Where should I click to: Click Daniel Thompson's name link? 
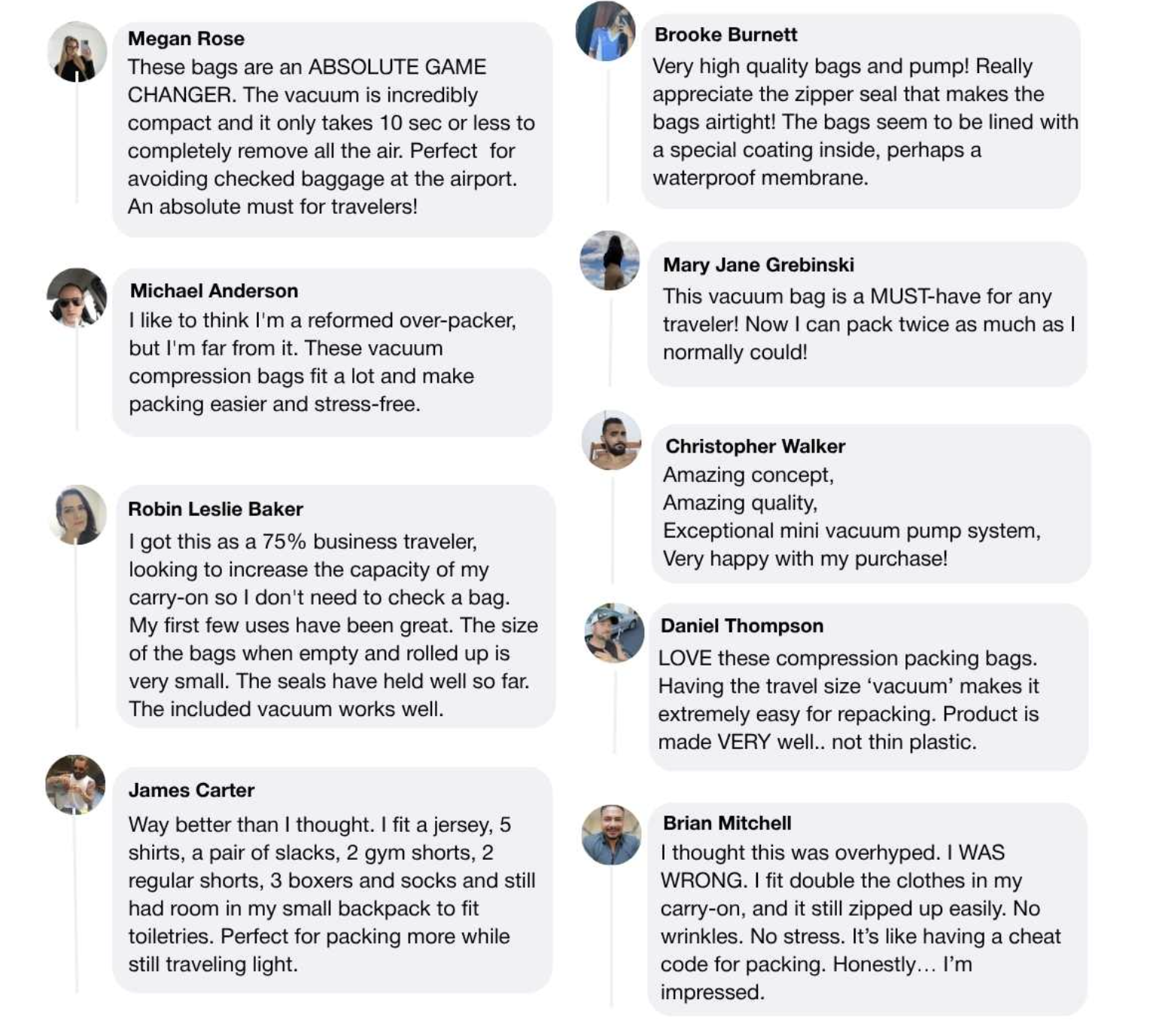click(x=741, y=626)
